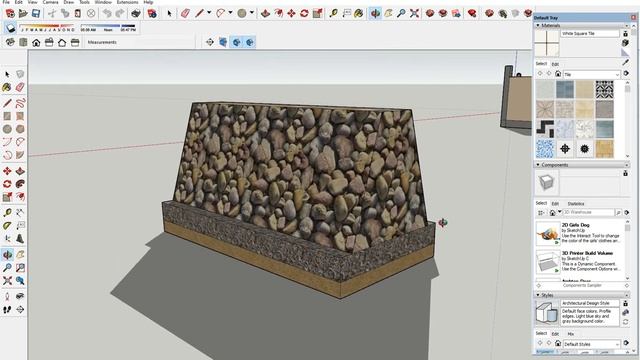Select the Pan hand tool in top toolbar
The height and width of the screenshot is (360, 640).
(x=388, y=13)
